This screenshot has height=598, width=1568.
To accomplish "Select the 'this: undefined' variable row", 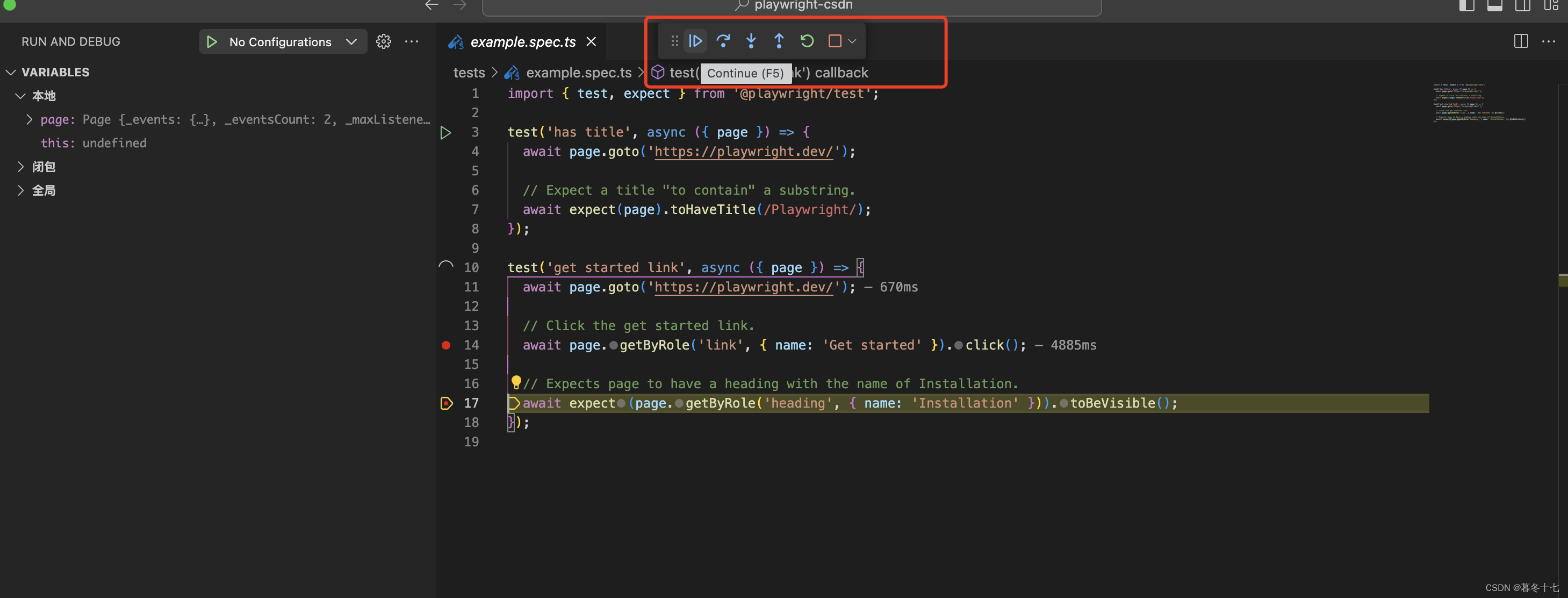I will pos(218,143).
